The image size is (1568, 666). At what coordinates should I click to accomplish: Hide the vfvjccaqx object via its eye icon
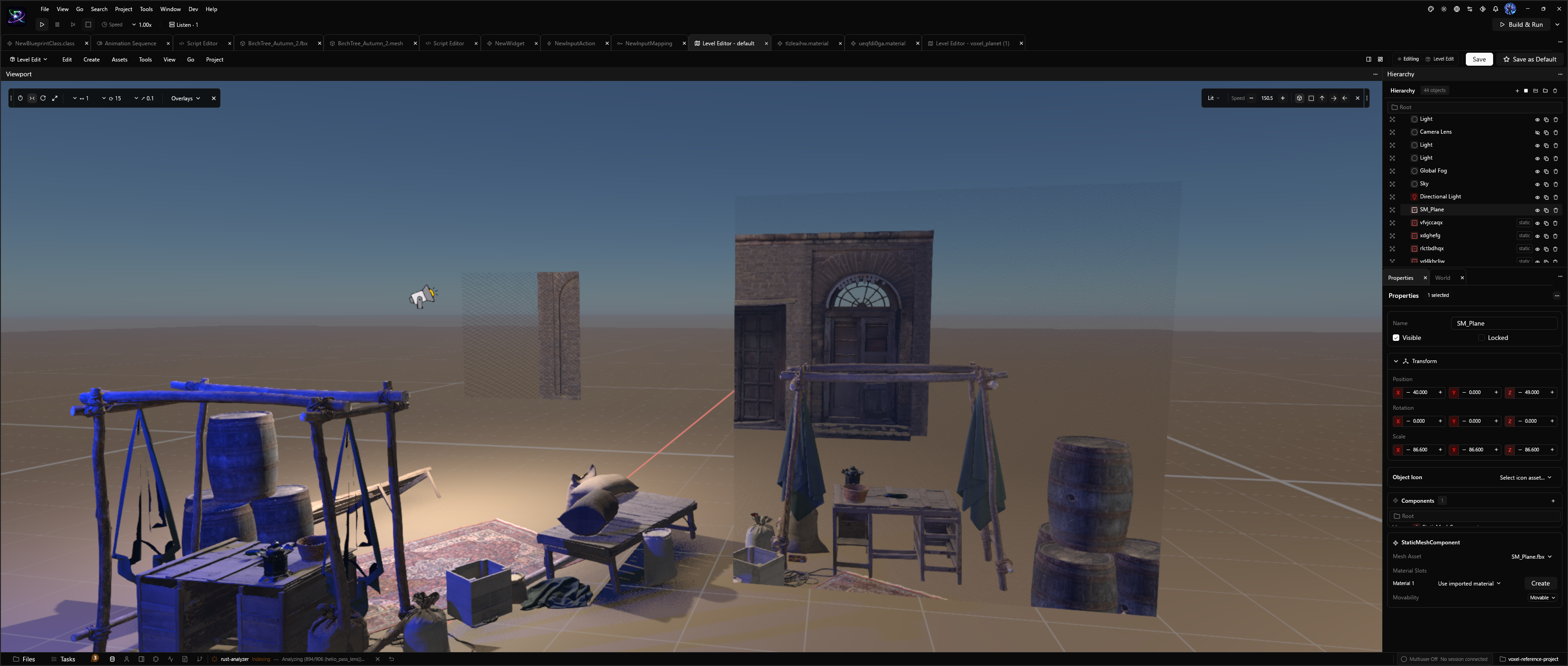[1537, 223]
